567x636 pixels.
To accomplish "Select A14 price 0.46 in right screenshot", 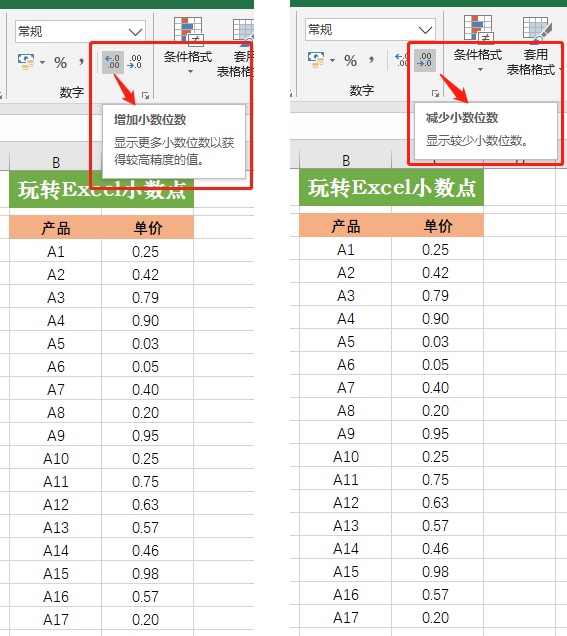I will (x=436, y=549).
